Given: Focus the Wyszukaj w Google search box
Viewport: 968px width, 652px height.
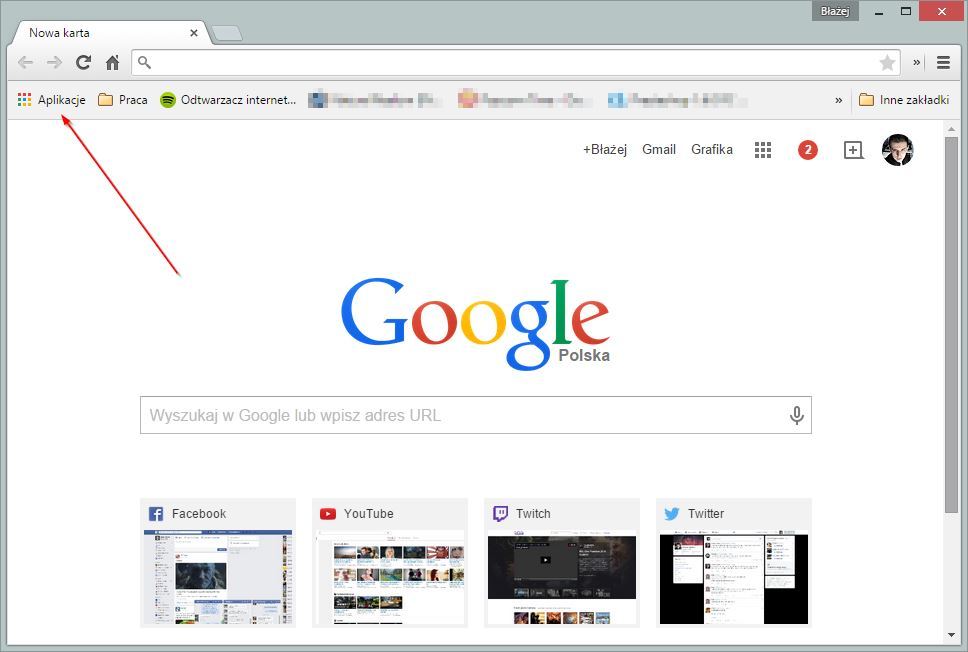Looking at the screenshot, I should tap(475, 415).
